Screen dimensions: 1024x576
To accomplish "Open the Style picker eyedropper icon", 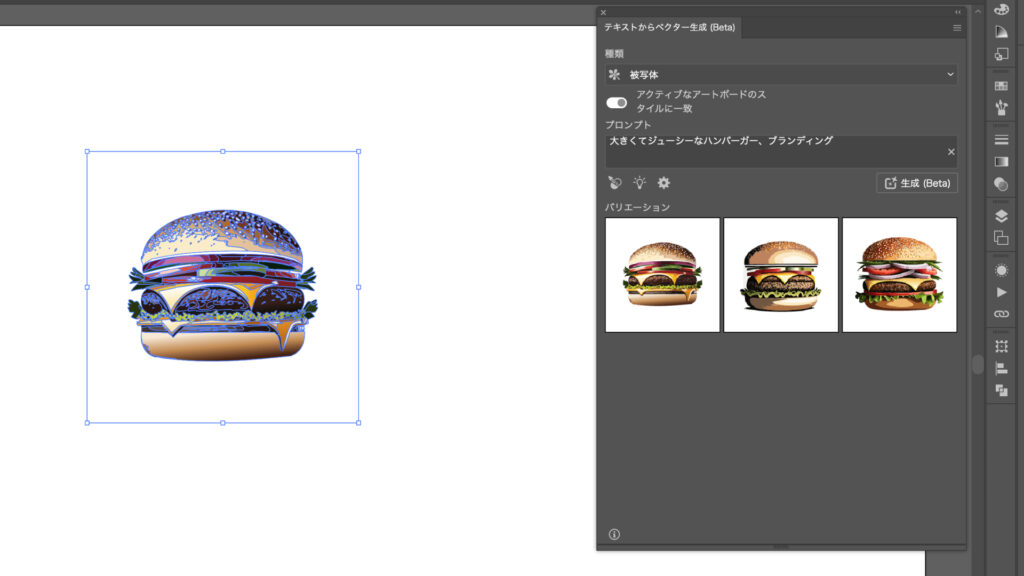I will 614,183.
